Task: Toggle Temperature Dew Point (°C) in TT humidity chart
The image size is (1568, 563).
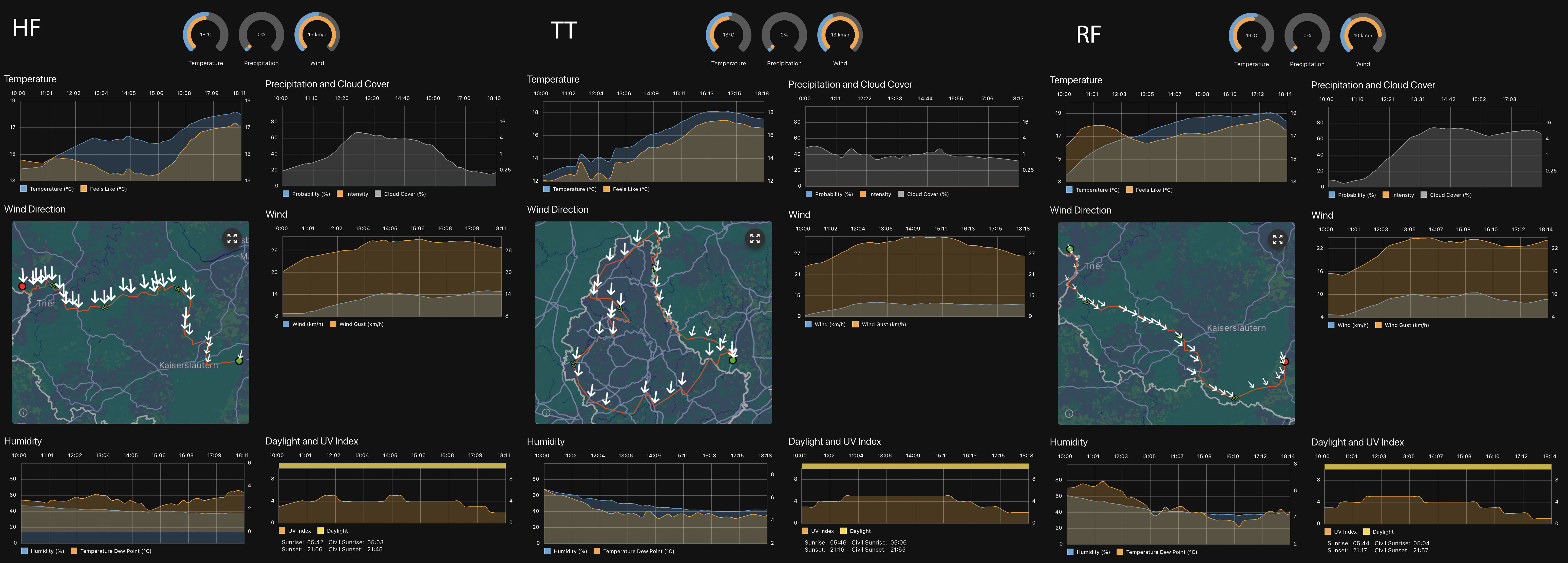Action: (634, 551)
